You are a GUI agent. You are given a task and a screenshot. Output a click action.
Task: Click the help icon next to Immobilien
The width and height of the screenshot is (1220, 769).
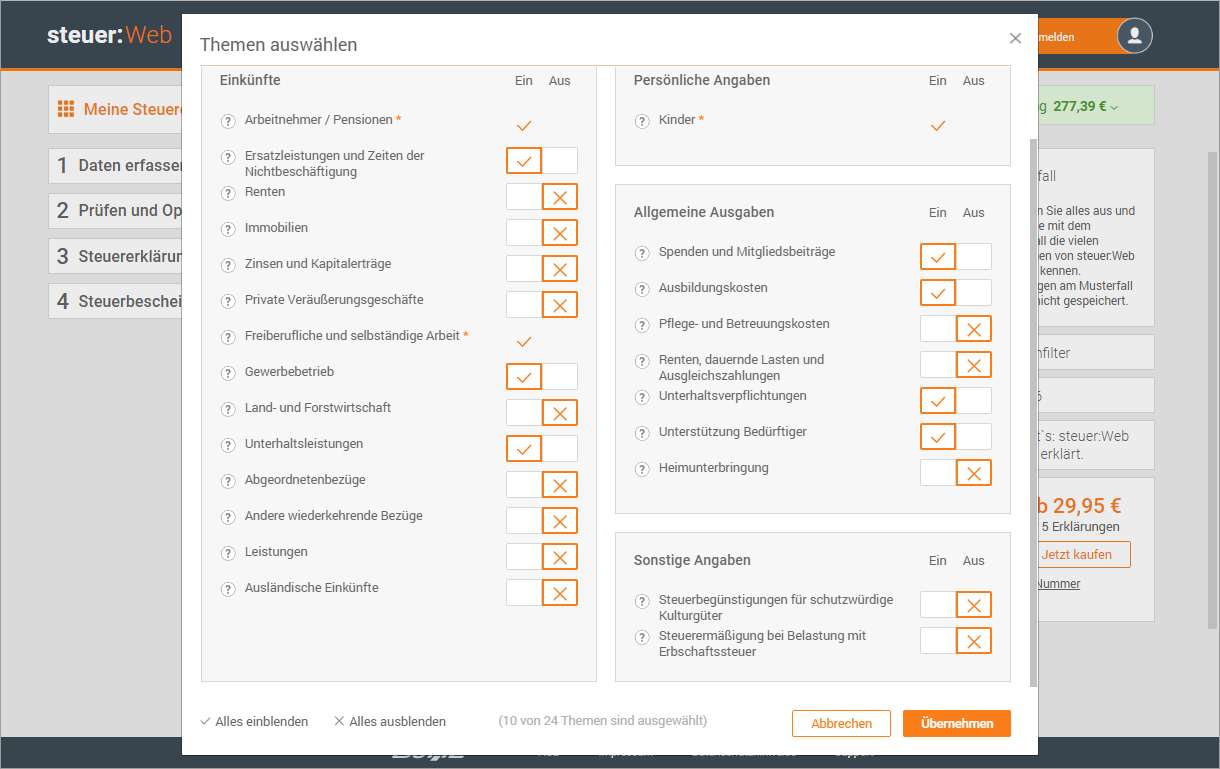[228, 228]
